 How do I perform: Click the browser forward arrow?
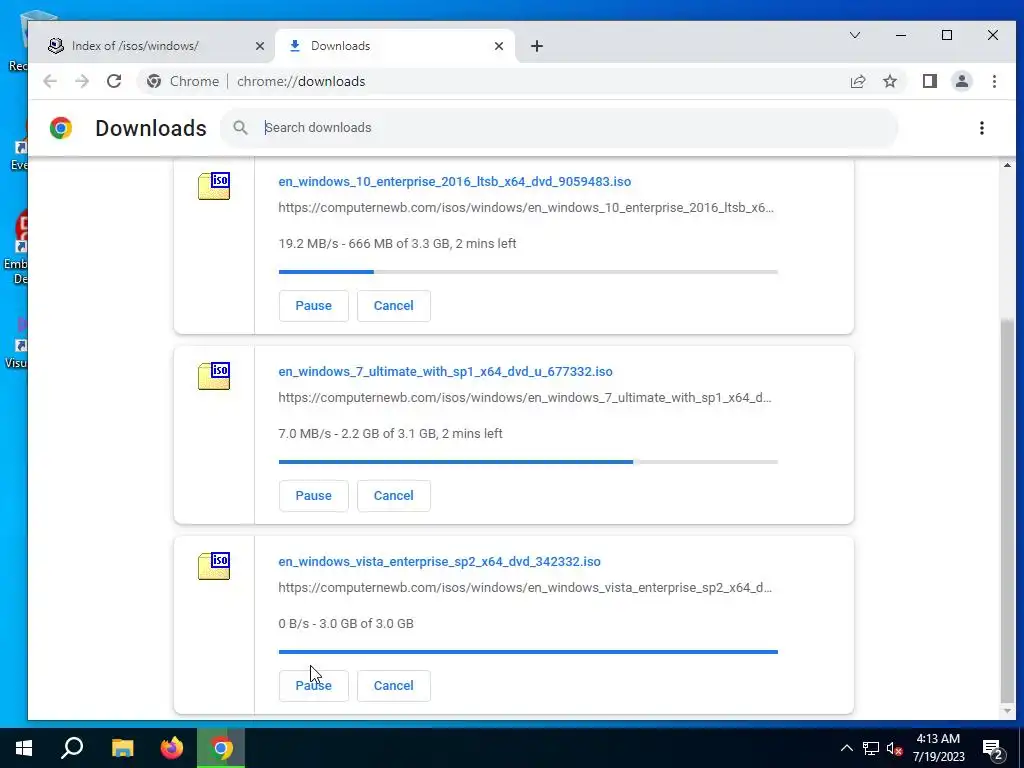(x=82, y=82)
